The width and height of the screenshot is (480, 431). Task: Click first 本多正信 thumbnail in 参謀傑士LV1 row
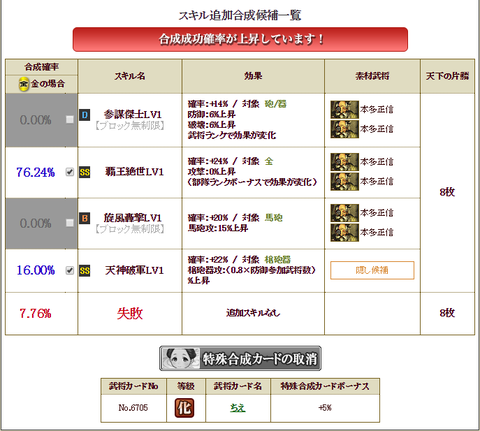(344, 110)
